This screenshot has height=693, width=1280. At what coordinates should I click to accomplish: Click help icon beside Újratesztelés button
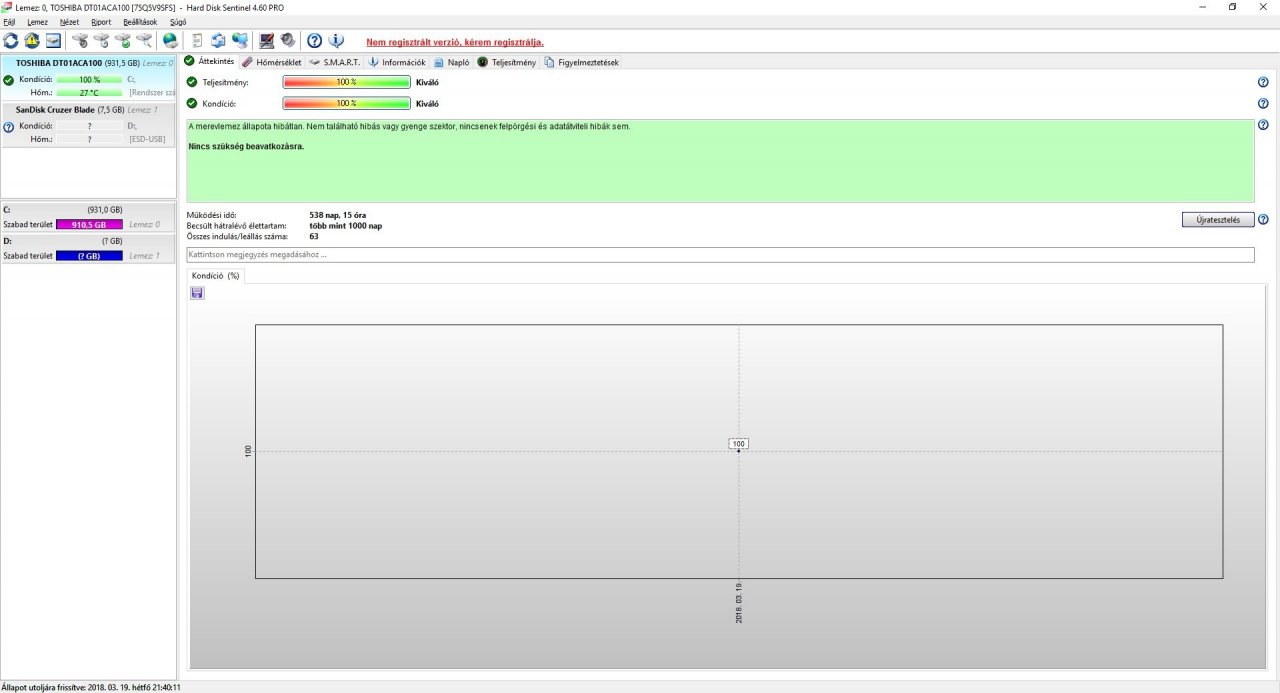1263,220
